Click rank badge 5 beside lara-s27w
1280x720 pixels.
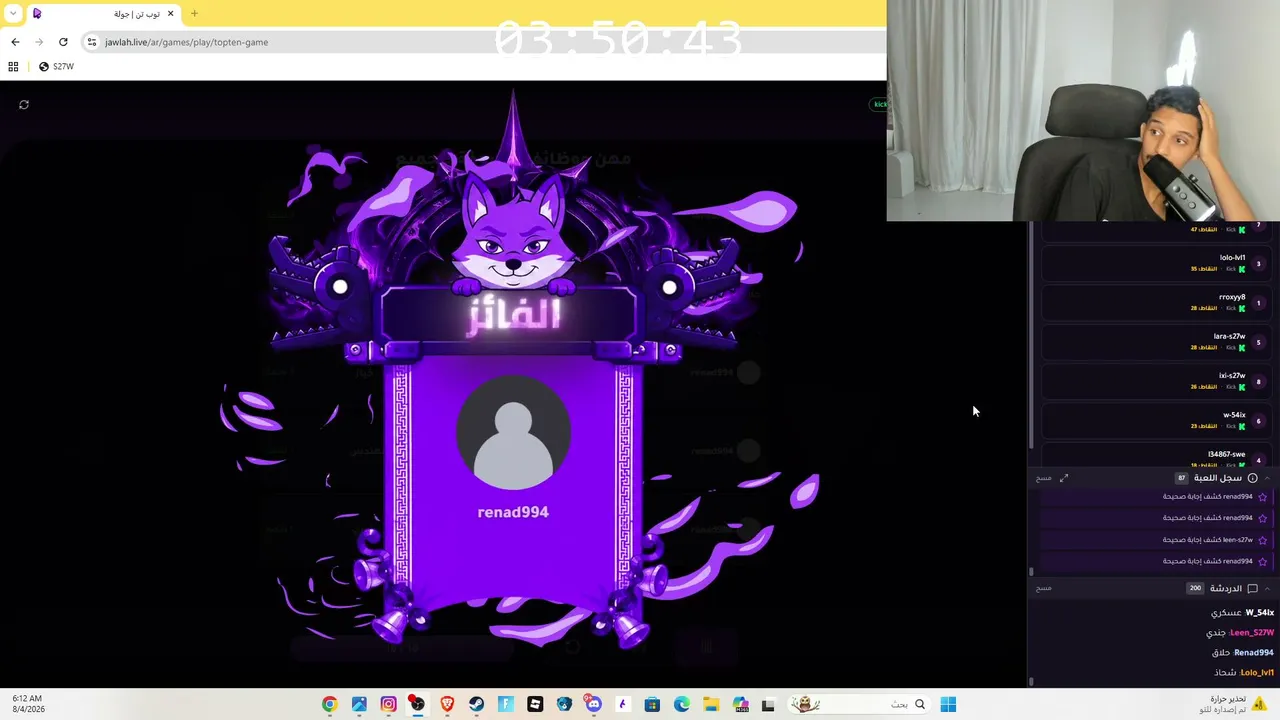pos(1259,343)
